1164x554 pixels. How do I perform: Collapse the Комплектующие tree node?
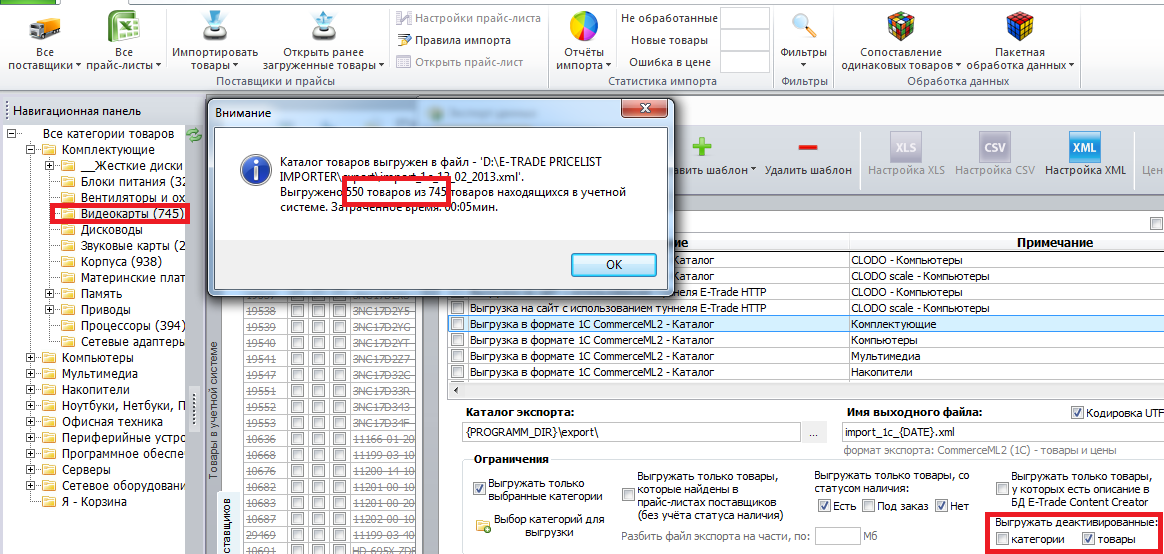coord(31,150)
